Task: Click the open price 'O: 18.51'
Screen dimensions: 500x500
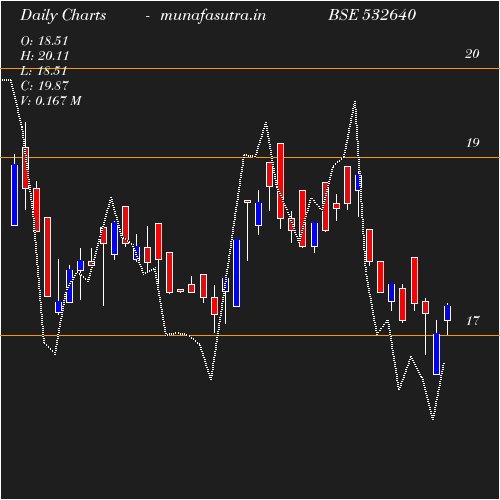Action: tap(44, 41)
